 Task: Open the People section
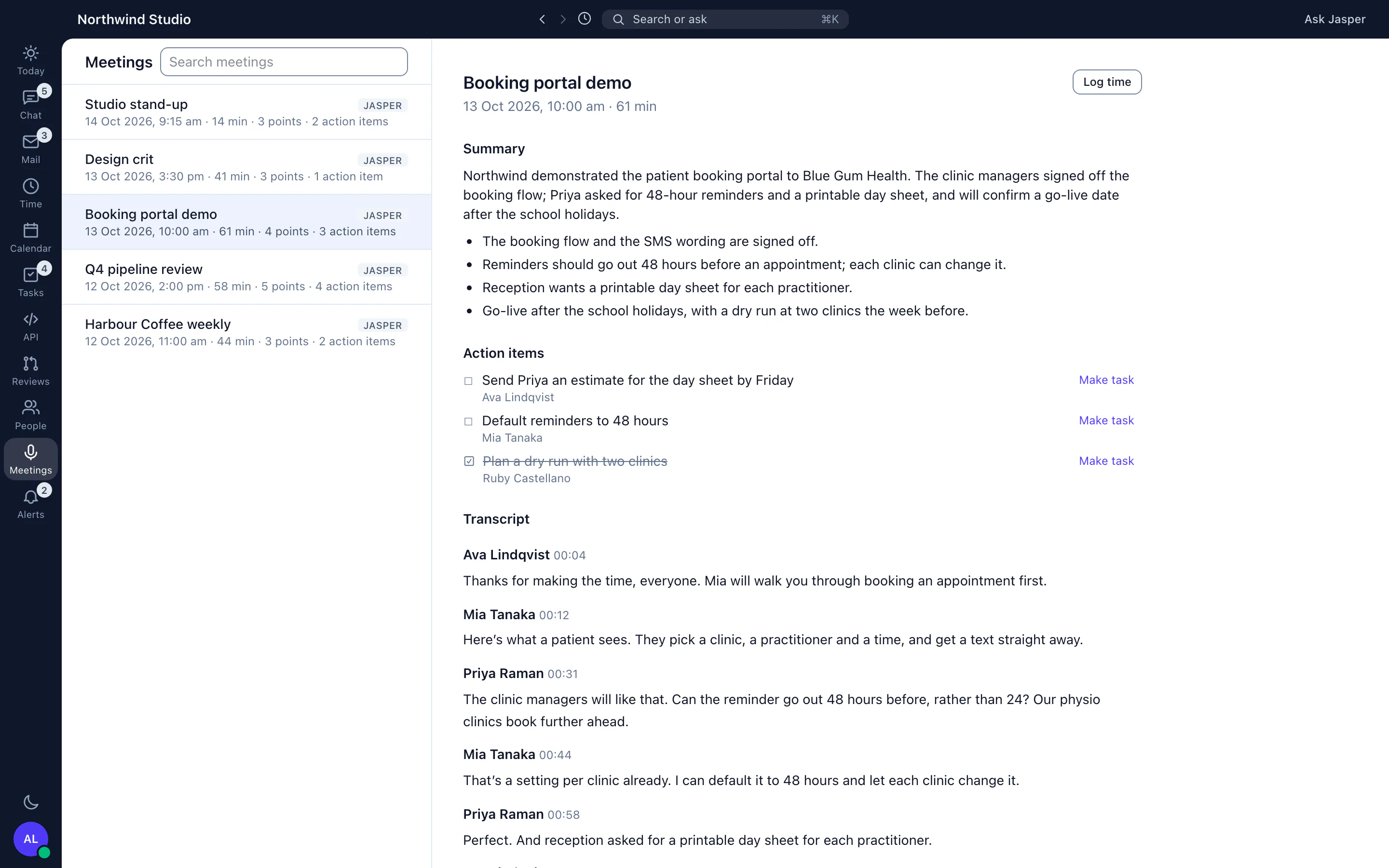(30, 415)
